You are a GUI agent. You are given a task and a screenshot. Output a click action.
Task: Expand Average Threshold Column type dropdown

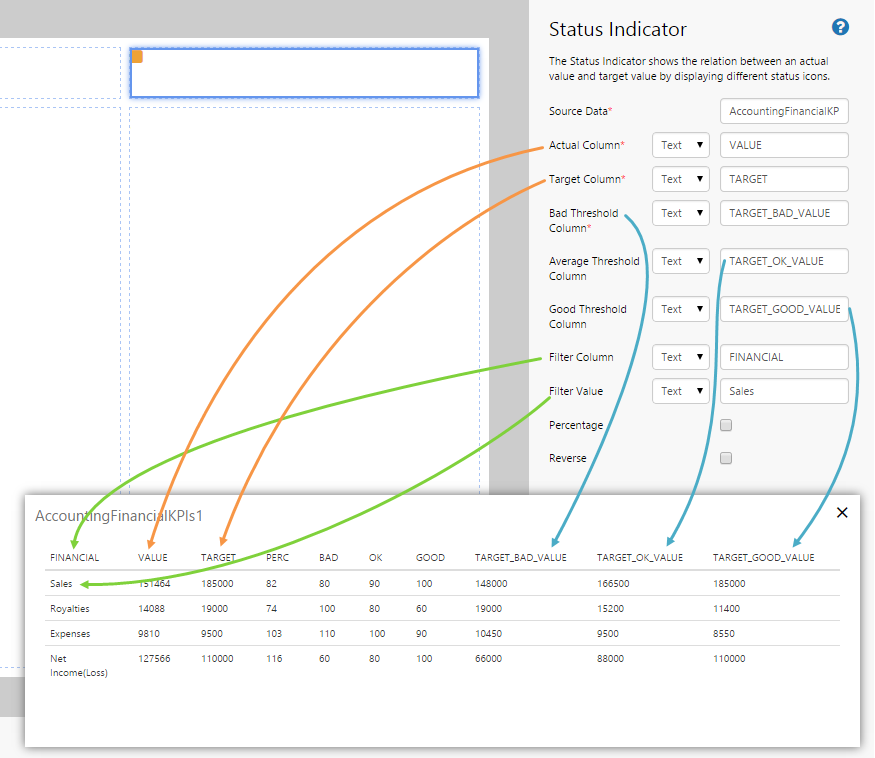[x=680, y=261]
